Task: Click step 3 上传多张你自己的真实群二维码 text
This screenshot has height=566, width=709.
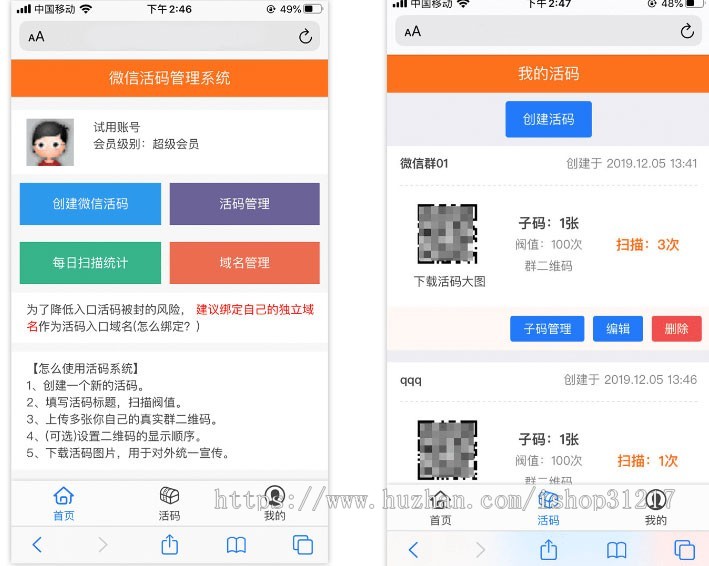Action: pos(122,419)
